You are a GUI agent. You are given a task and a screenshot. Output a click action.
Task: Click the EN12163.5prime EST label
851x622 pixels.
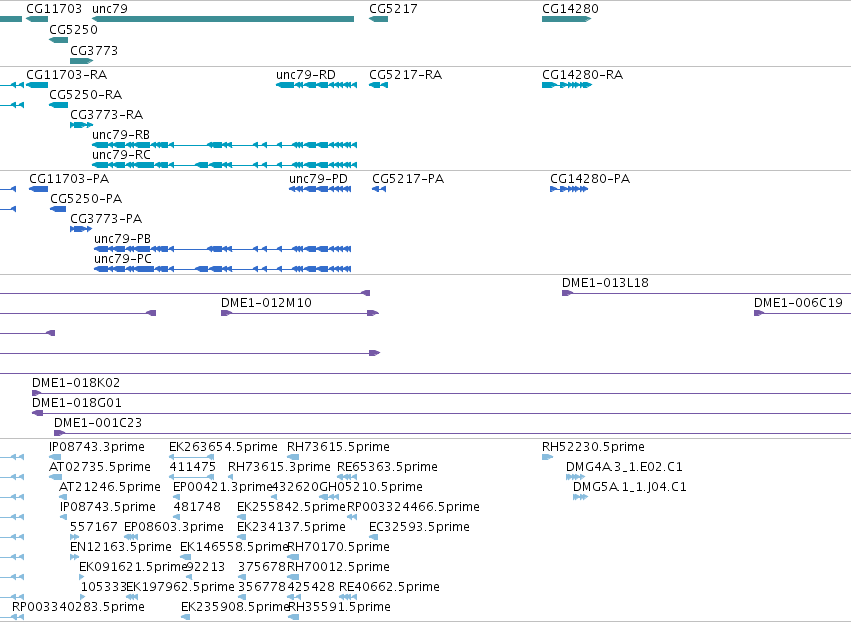(120, 547)
